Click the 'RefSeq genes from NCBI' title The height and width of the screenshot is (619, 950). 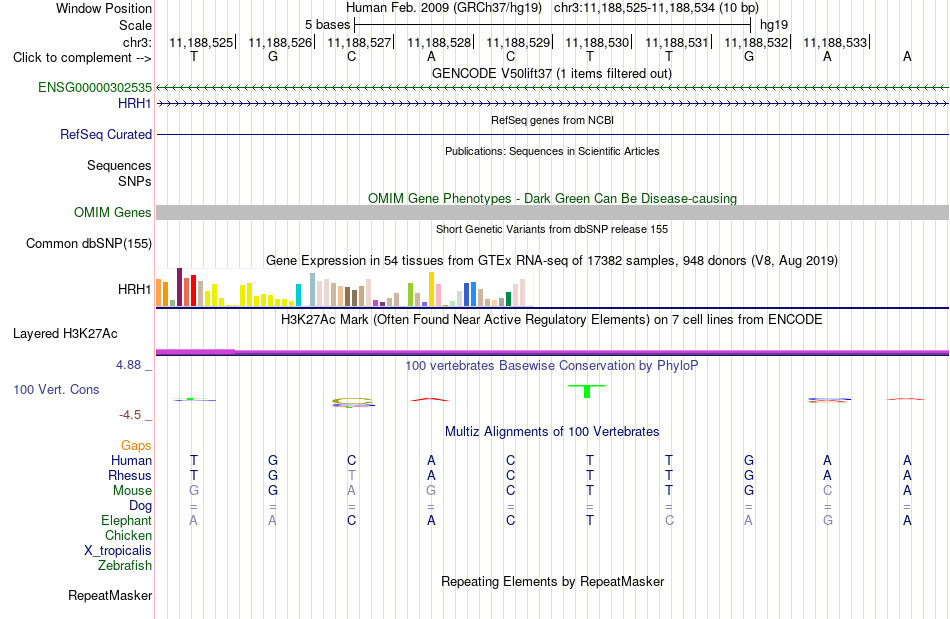tap(552, 120)
